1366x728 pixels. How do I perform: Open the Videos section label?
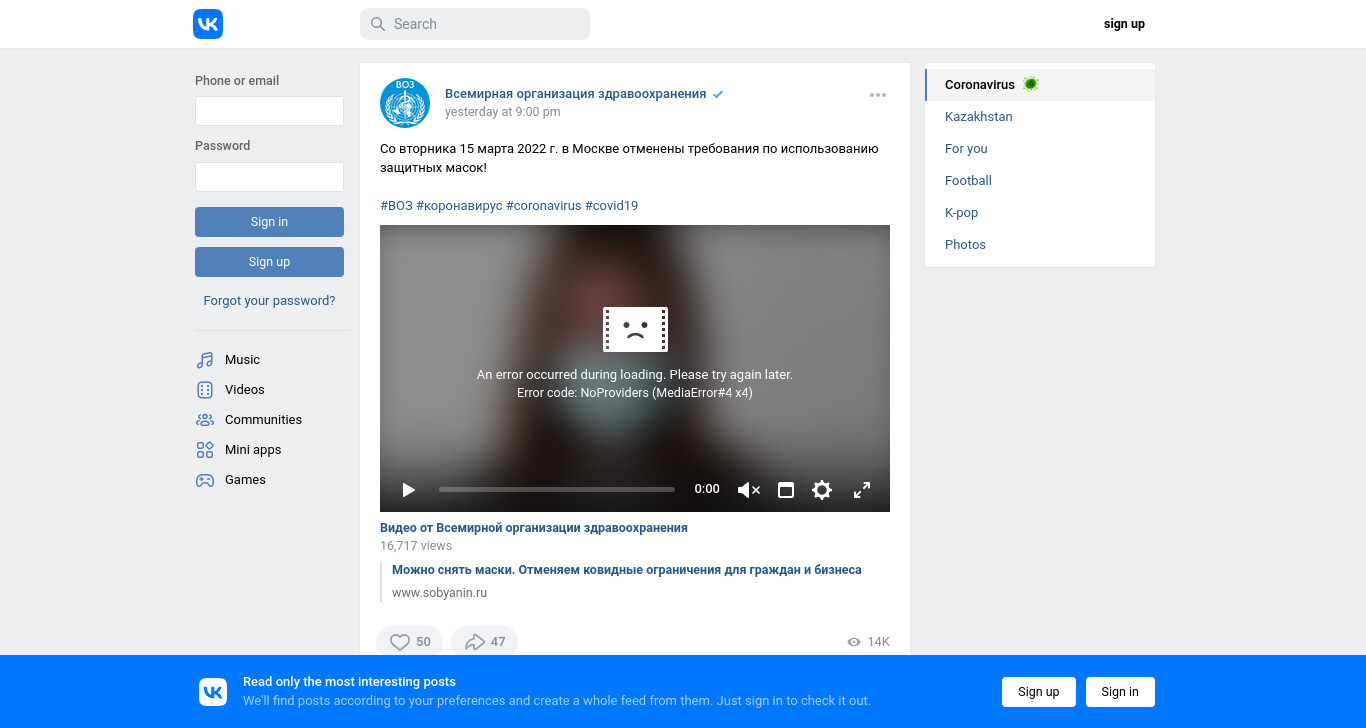pos(245,390)
